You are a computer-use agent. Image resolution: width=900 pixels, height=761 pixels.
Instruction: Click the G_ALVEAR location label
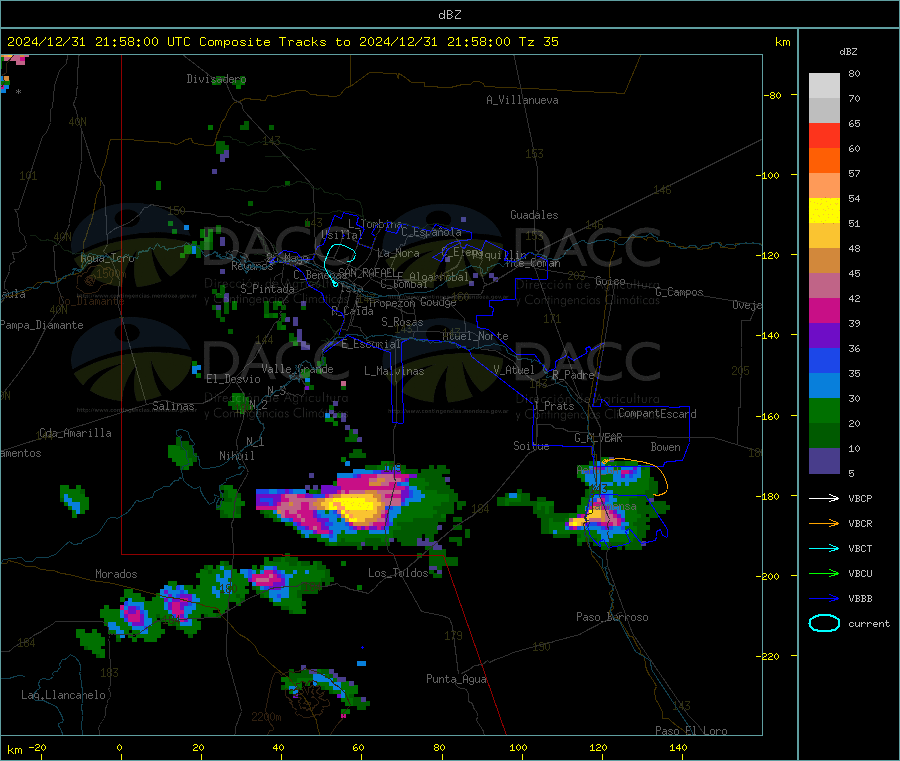click(x=598, y=438)
